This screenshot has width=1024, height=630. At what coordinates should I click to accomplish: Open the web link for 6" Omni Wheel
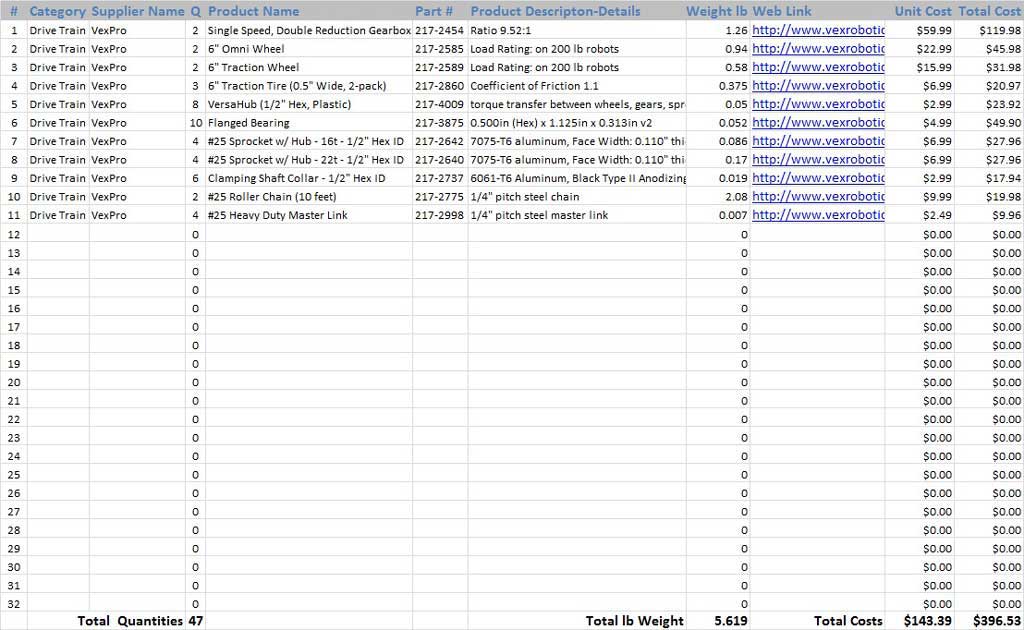(x=817, y=49)
